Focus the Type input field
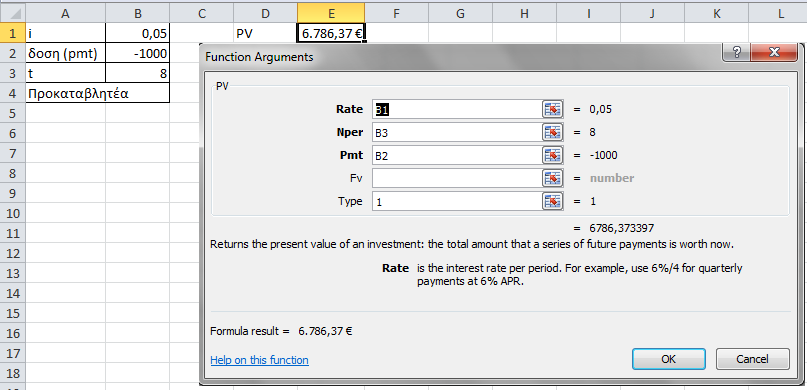The width and height of the screenshot is (807, 390). (457, 201)
